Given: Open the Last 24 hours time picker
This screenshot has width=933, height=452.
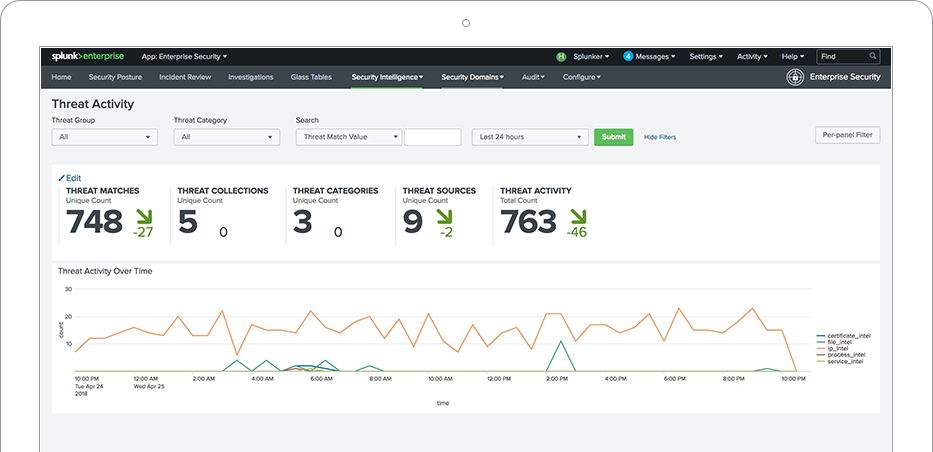Looking at the screenshot, I should [x=530, y=137].
